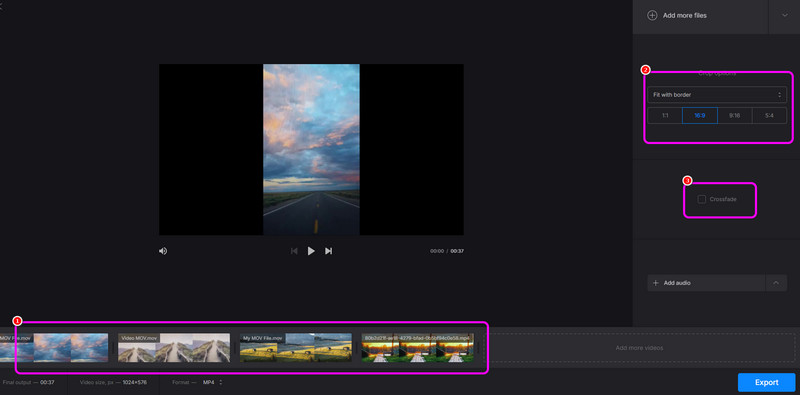The width and height of the screenshot is (800, 395).
Task: Click the Final output 00:37 label
Action: tap(29, 382)
